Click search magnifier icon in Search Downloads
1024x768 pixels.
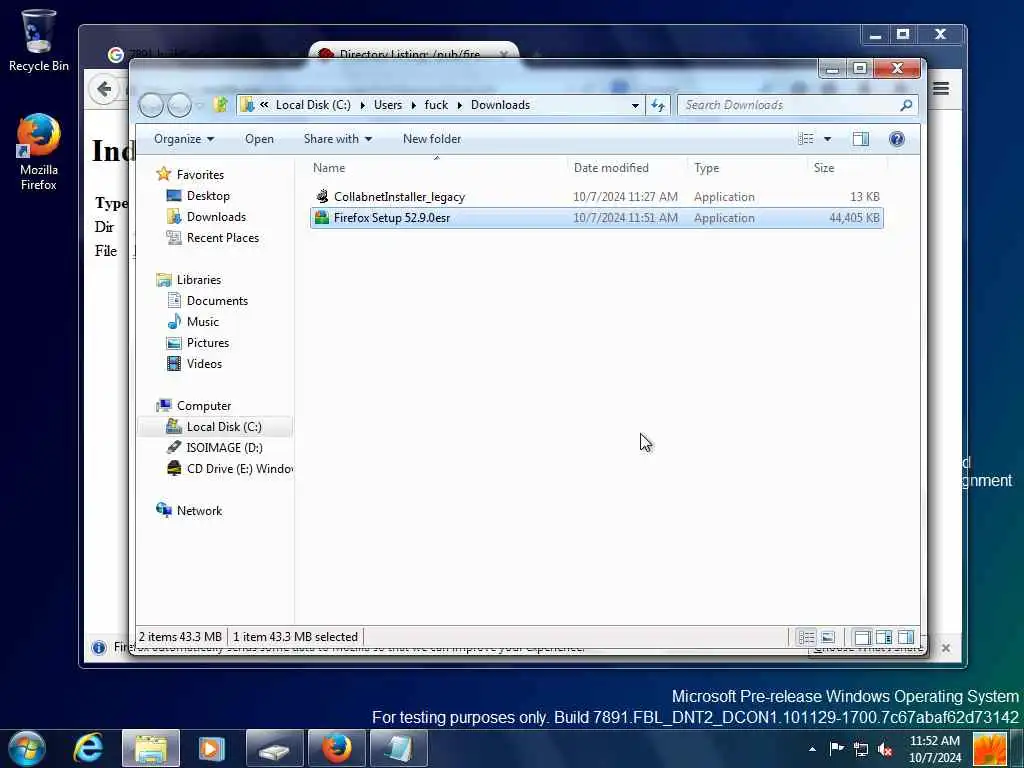906,105
